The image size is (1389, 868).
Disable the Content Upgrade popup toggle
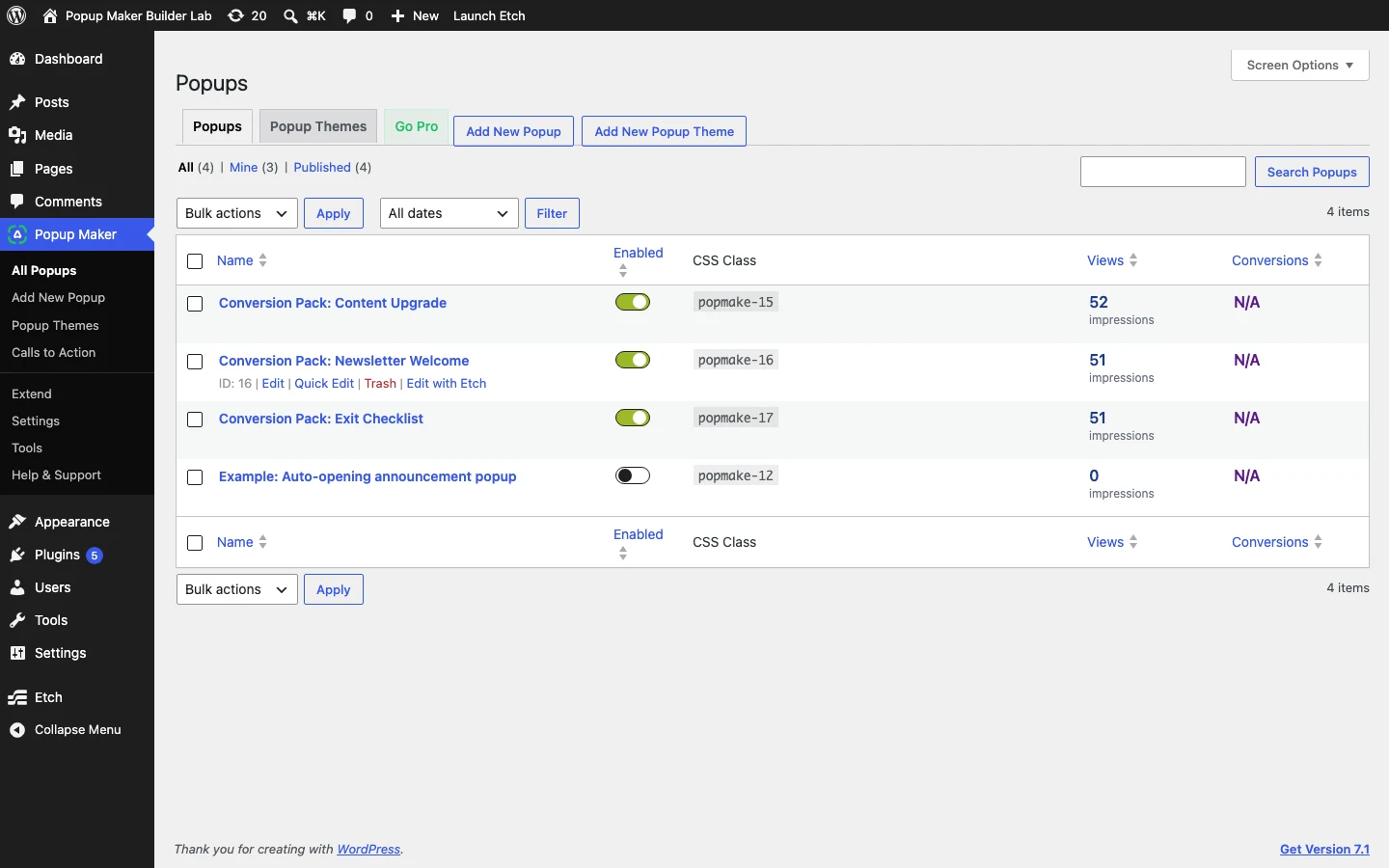[x=633, y=302]
